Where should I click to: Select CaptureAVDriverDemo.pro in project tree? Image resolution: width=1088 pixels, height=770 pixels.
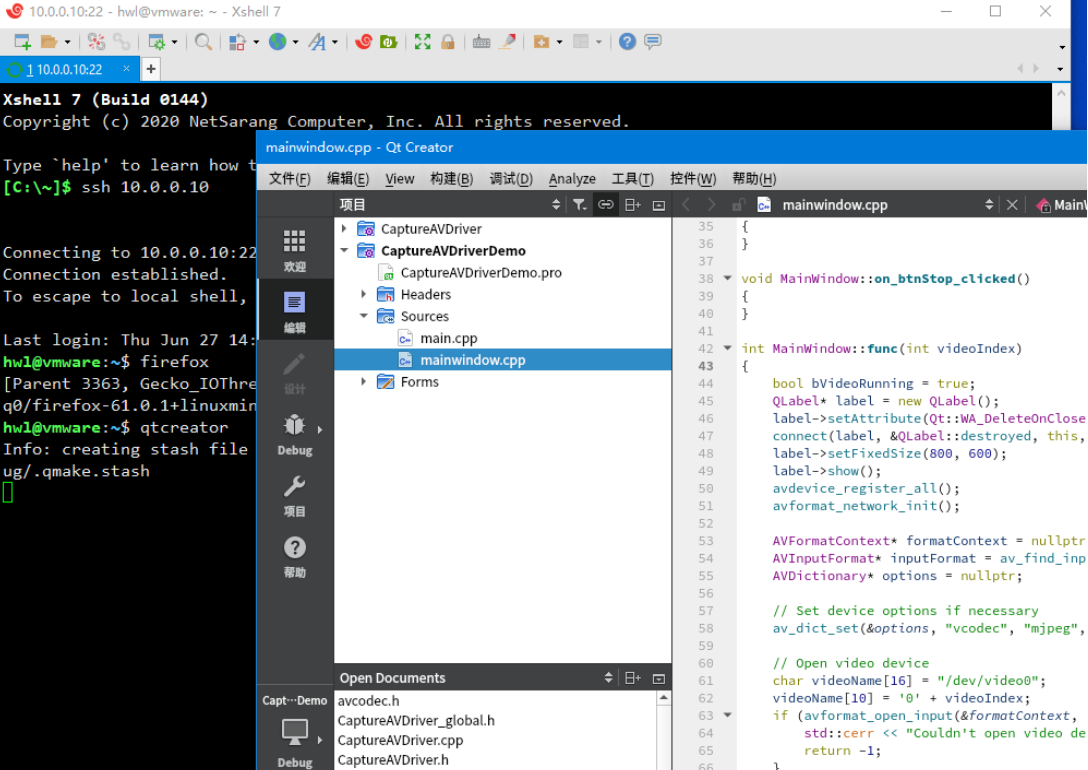tap(481, 273)
